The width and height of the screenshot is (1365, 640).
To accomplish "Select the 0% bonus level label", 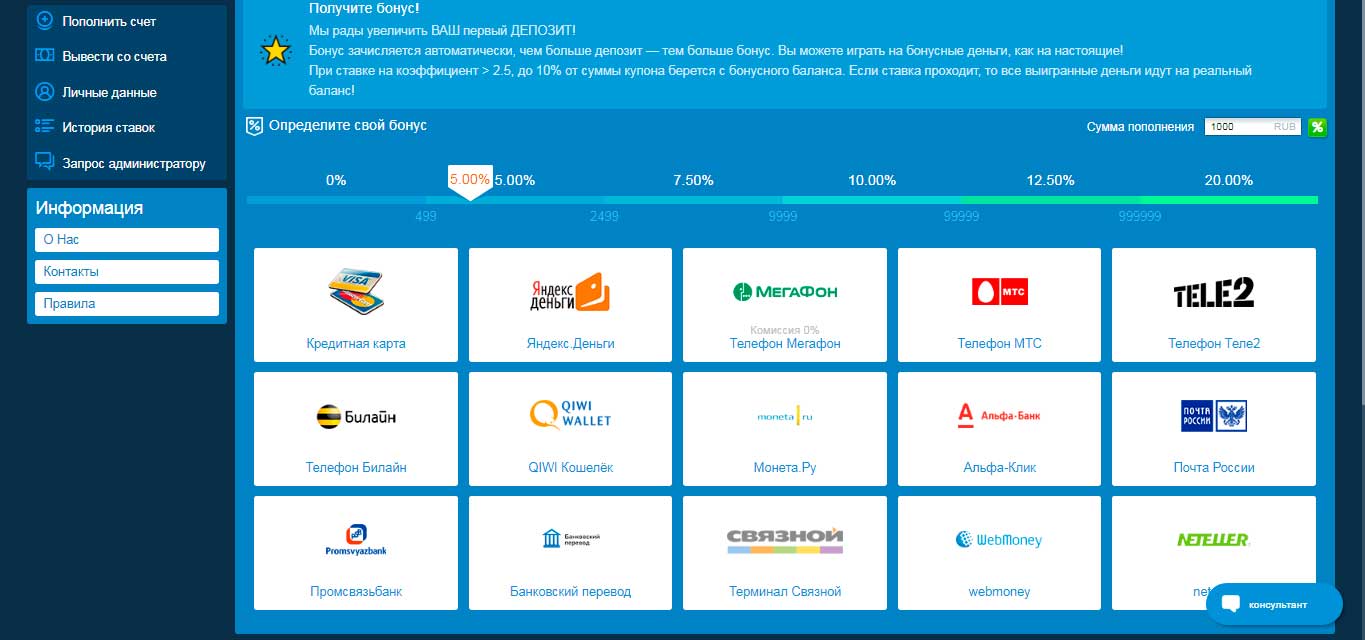I will 336,180.
